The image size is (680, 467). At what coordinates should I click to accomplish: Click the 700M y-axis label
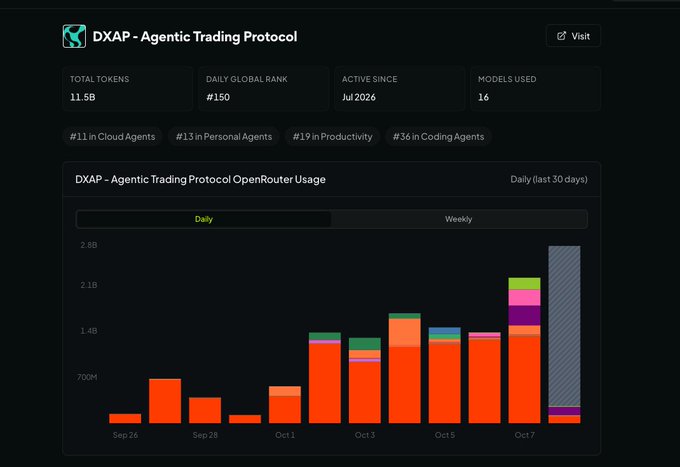coord(87,377)
